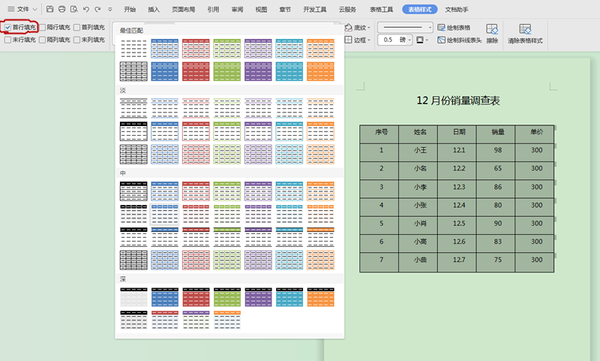Click the border color pen icon

(420, 40)
